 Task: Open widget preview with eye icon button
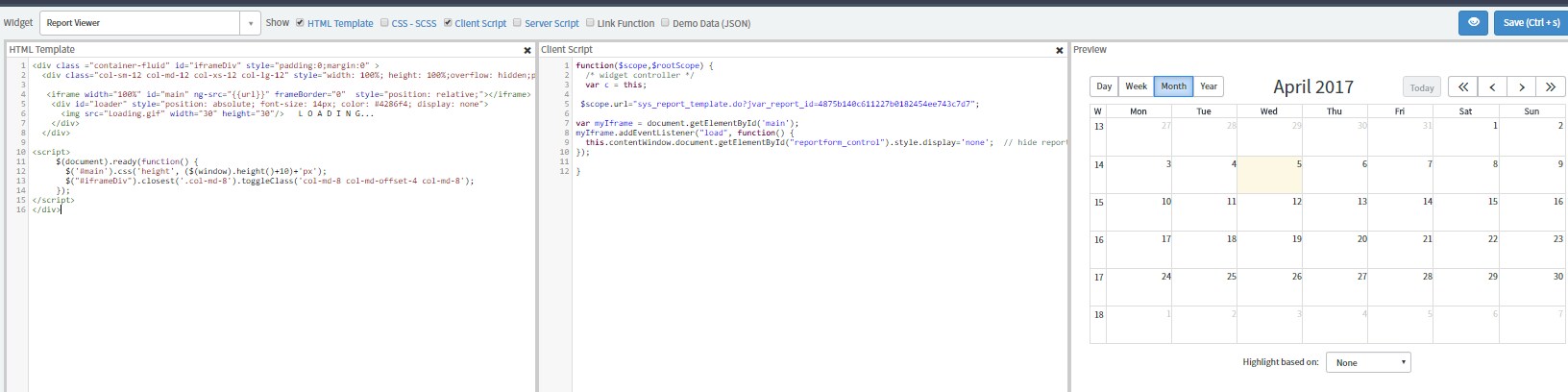[1473, 22]
